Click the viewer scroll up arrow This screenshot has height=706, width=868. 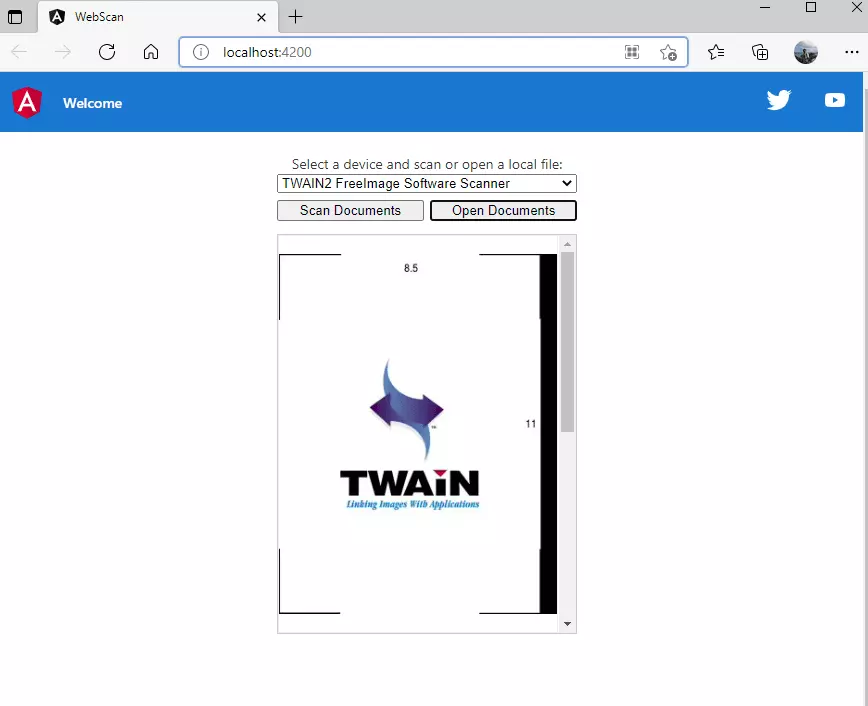point(567,244)
